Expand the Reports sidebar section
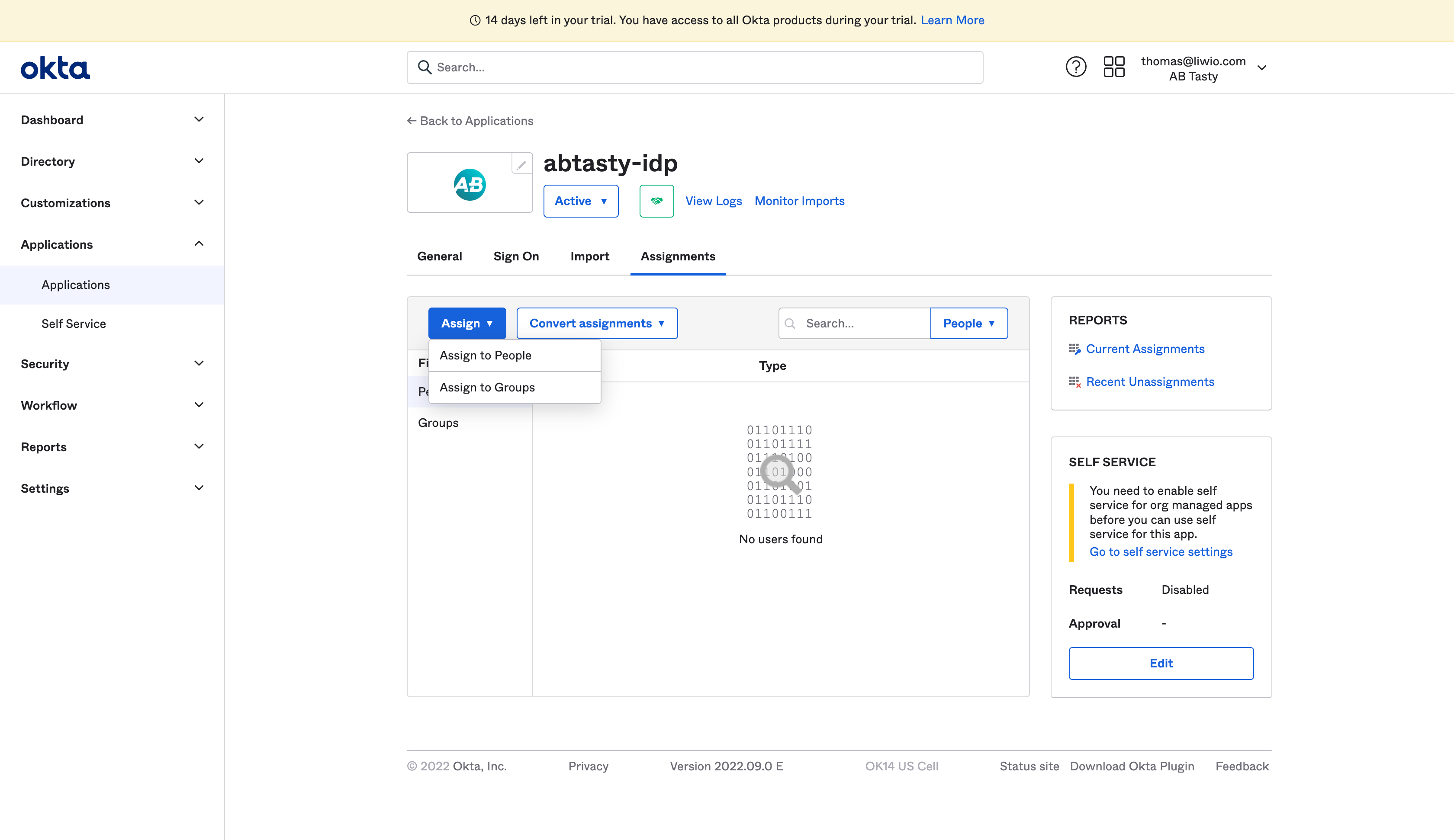Image resolution: width=1454 pixels, height=840 pixels. pos(112,447)
